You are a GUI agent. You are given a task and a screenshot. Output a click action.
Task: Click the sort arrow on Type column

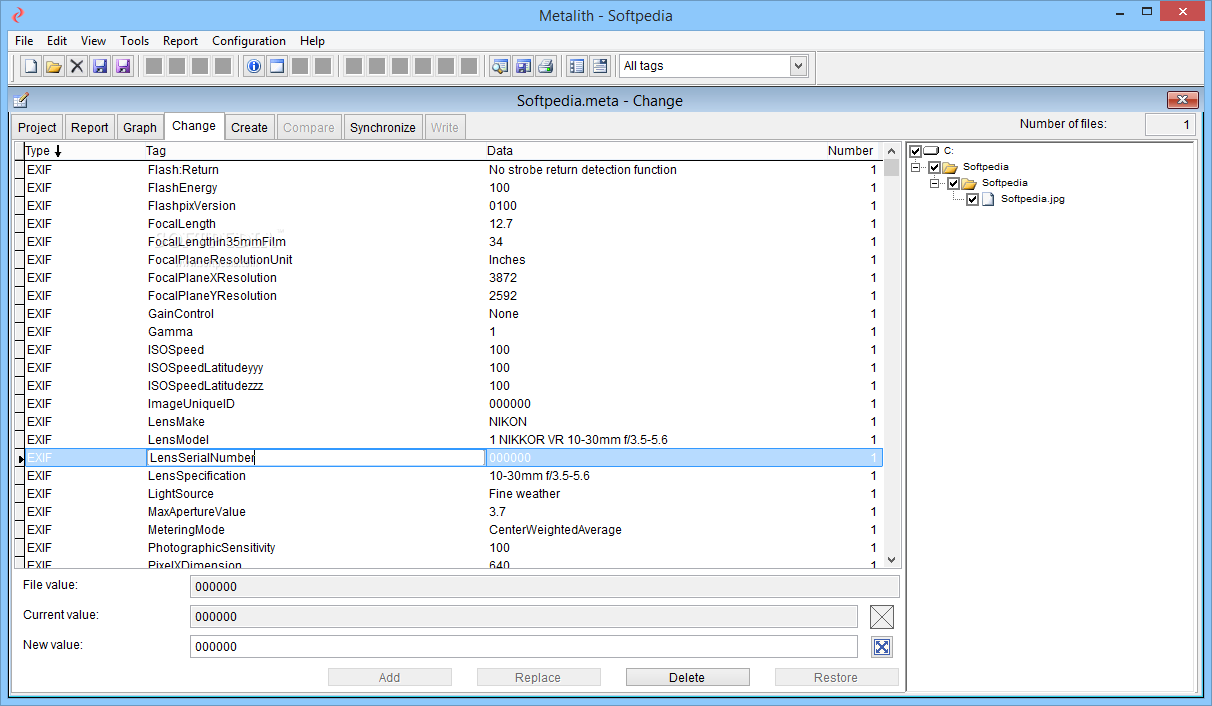(58, 151)
